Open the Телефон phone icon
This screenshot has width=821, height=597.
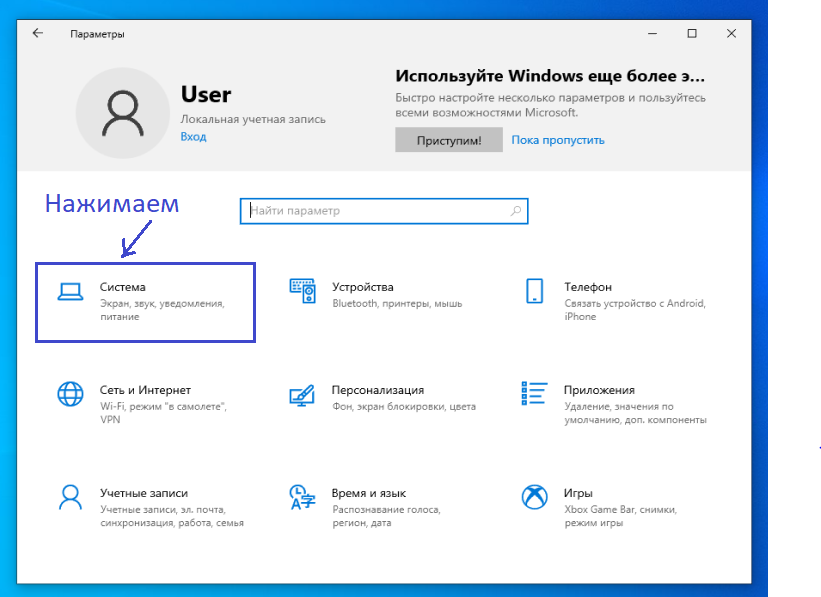[535, 291]
